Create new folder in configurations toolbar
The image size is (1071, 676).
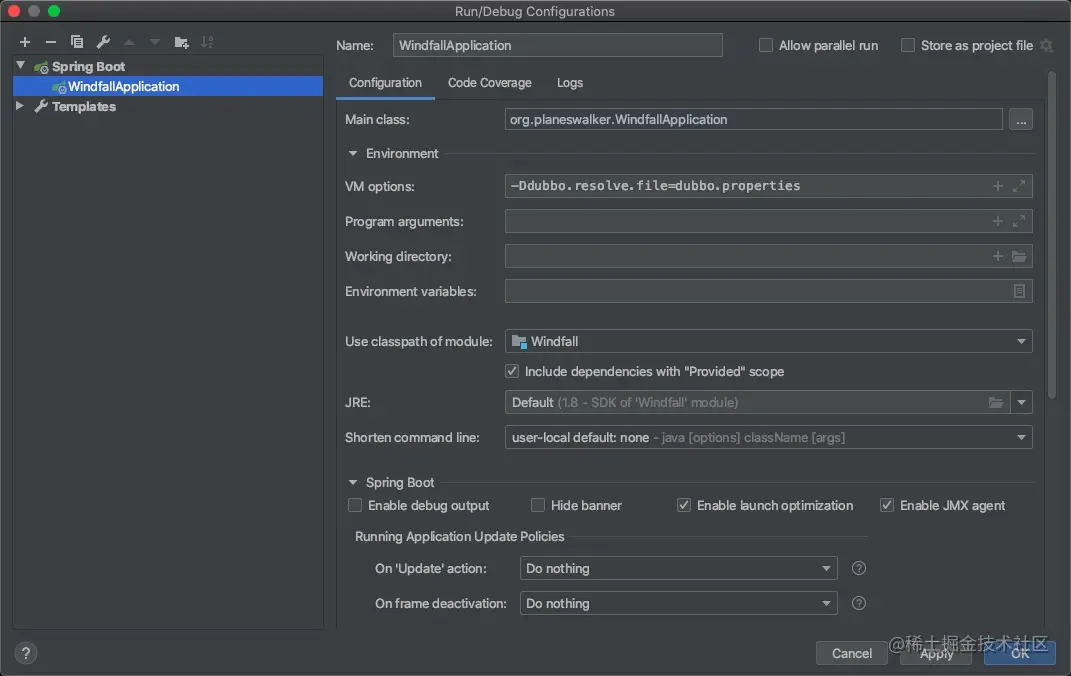(181, 42)
